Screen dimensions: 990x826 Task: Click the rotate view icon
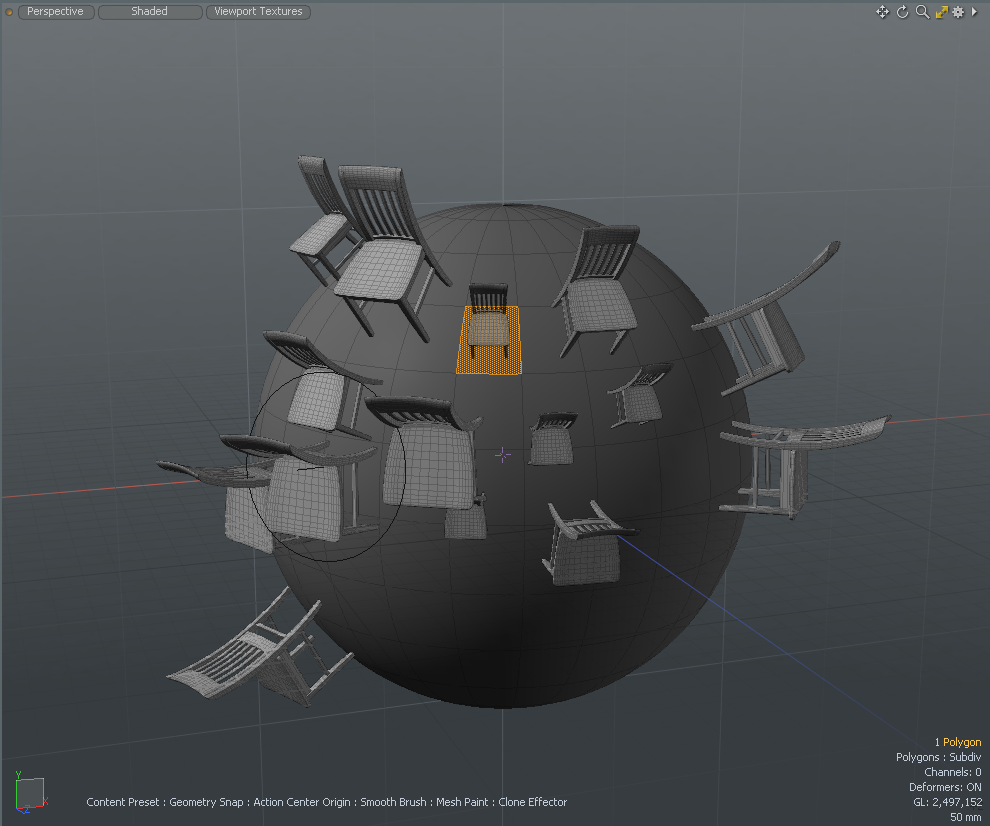click(902, 12)
